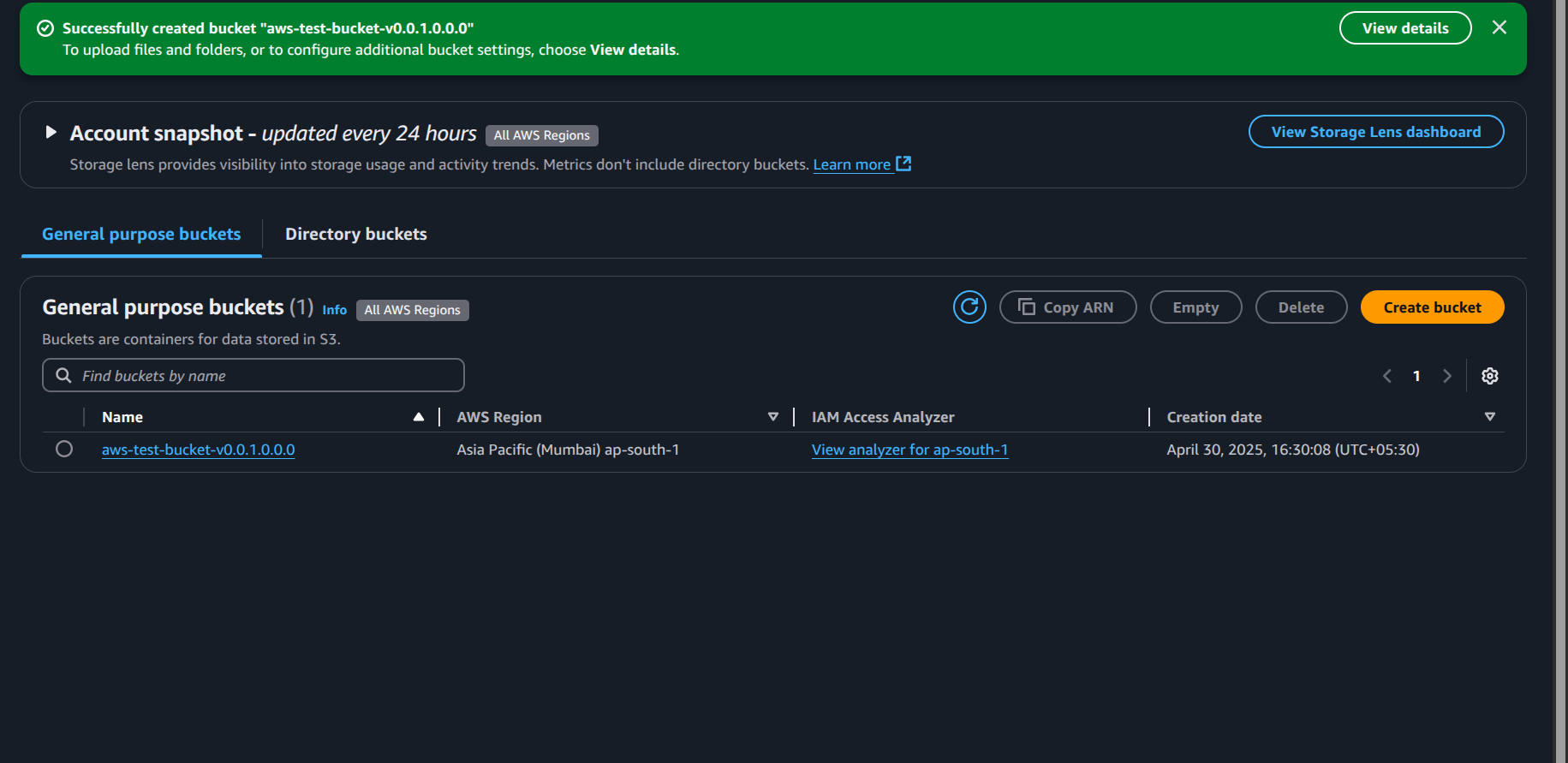The width and height of the screenshot is (1568, 763).
Task: Click the Copy ARN button
Action: click(1068, 307)
